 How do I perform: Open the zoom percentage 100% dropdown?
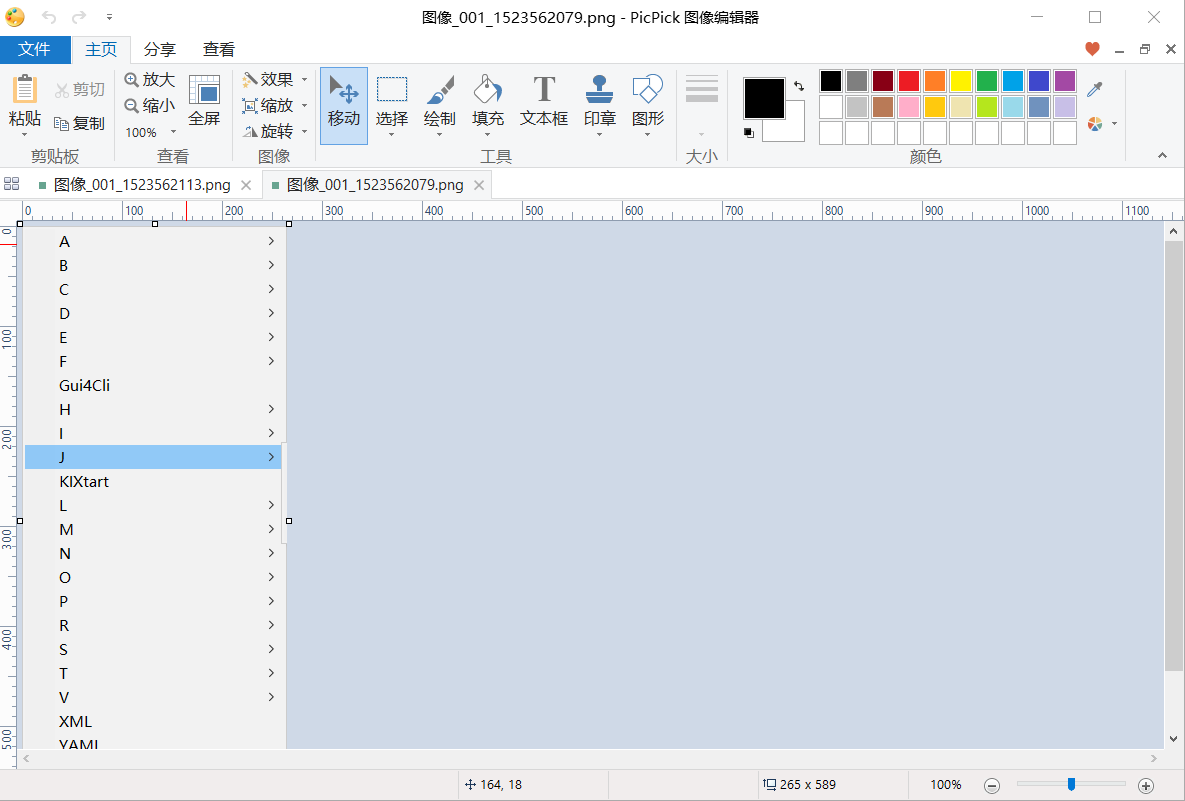150,132
